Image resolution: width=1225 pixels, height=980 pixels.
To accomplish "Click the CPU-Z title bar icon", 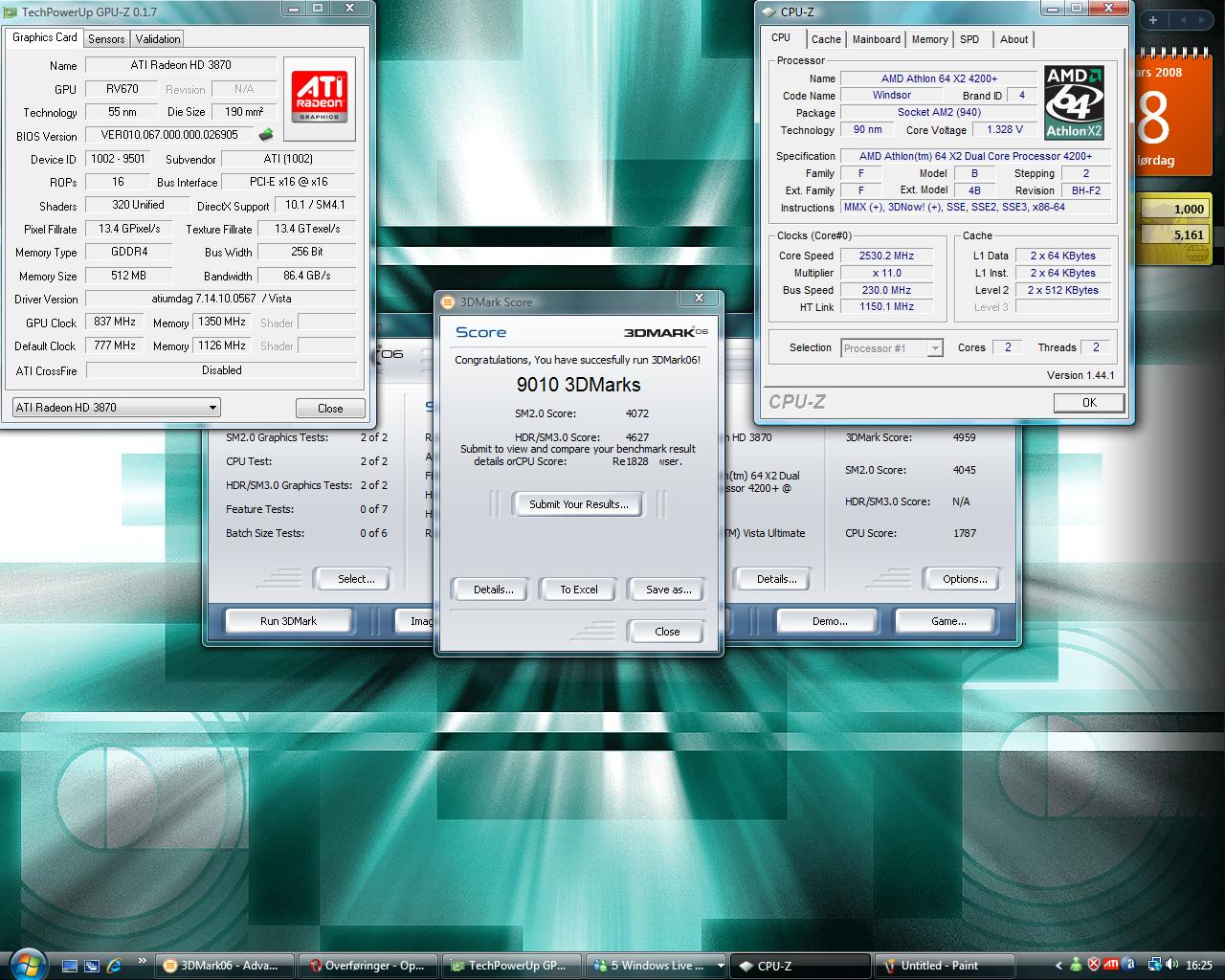I will (x=769, y=12).
